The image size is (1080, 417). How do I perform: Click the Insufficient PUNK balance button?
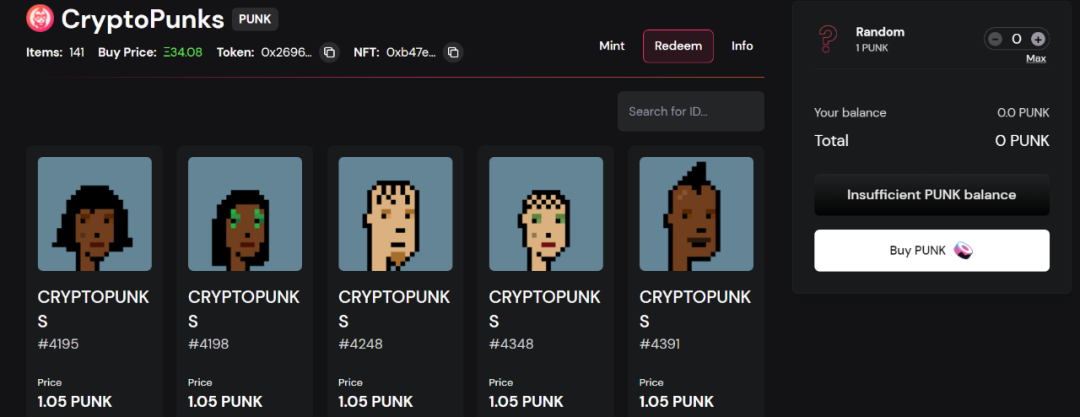[932, 195]
